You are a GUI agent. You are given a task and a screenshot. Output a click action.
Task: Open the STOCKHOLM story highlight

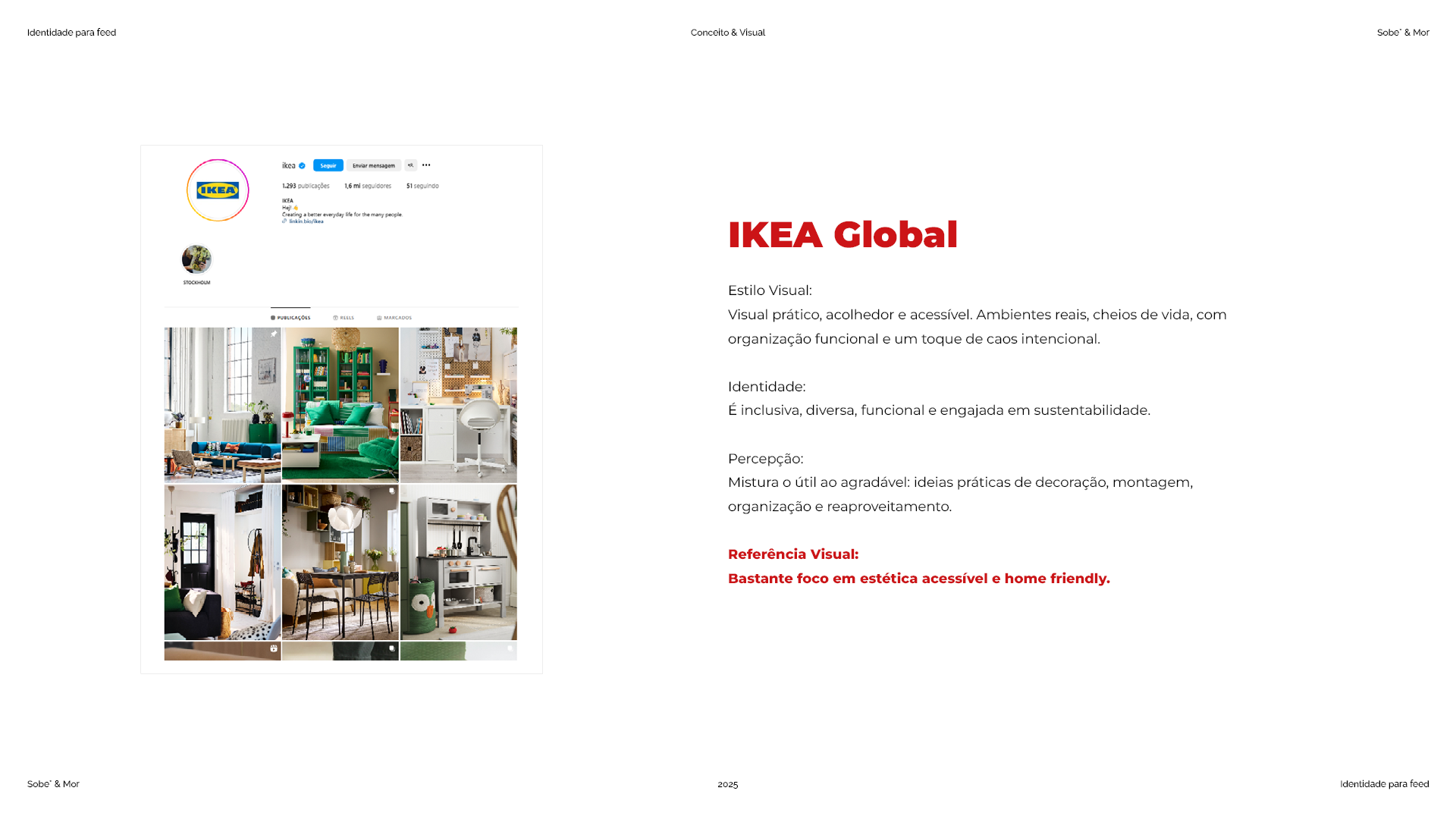click(x=196, y=260)
